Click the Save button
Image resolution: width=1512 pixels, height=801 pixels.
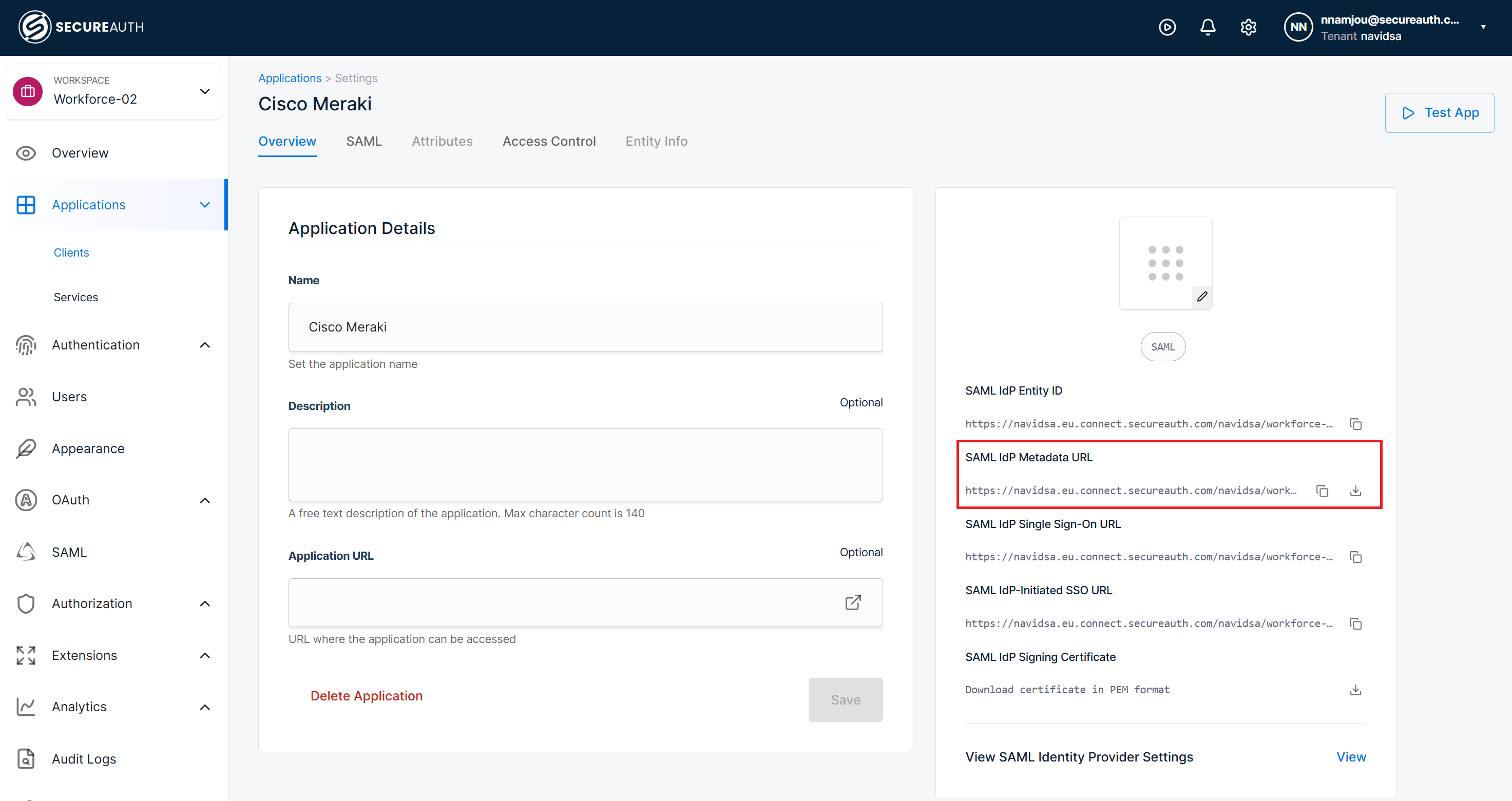(845, 700)
